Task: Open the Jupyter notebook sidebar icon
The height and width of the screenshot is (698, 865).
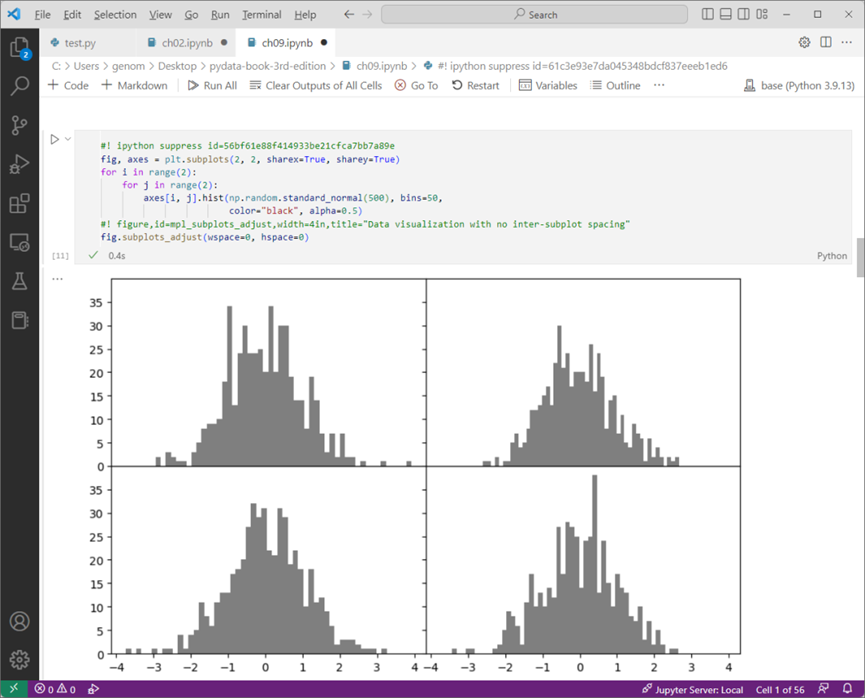Action: (20, 320)
